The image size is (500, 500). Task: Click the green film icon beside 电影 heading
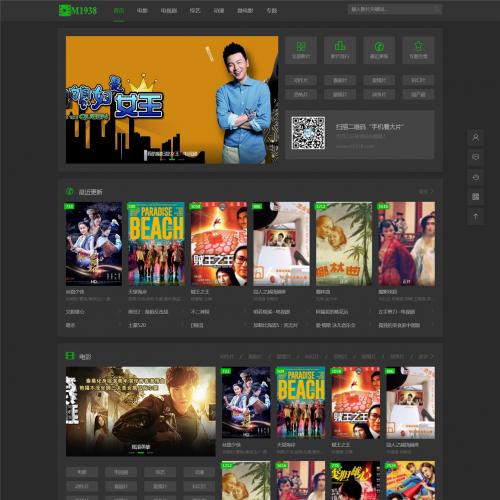70,356
